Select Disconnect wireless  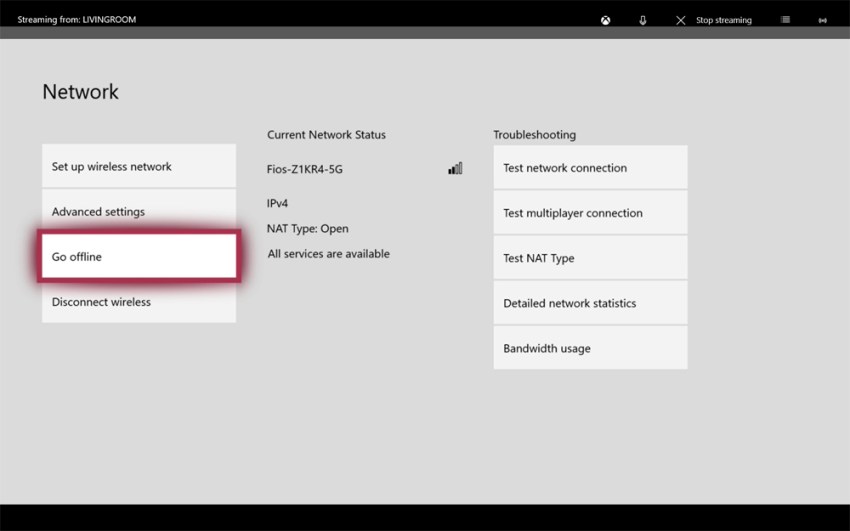[x=139, y=302]
